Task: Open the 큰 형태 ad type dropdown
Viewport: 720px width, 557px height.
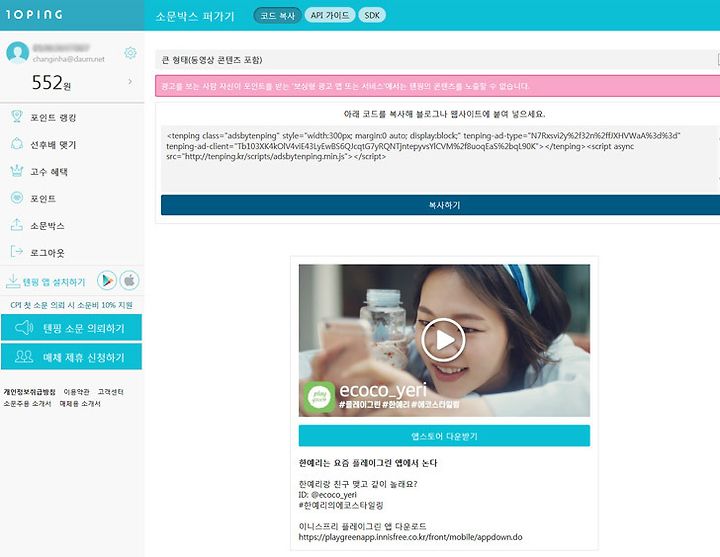Action: pyautogui.click(x=438, y=60)
